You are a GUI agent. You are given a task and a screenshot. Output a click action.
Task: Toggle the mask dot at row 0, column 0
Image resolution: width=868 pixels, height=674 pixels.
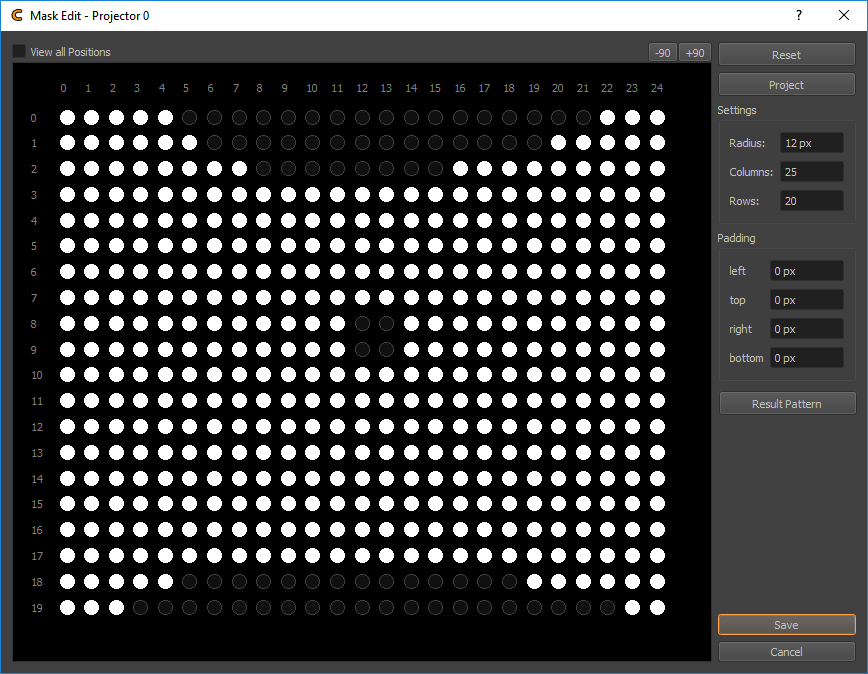68,117
